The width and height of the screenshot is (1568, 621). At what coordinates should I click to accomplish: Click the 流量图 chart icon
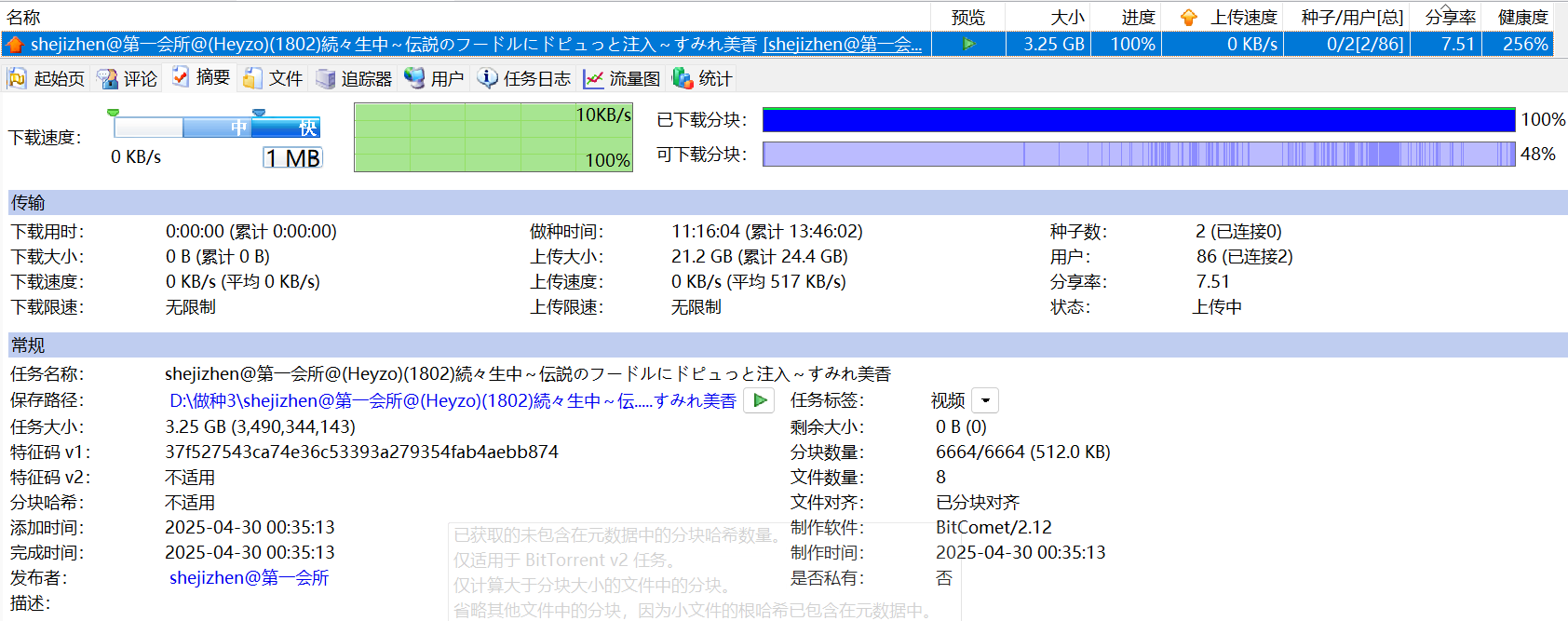click(593, 78)
